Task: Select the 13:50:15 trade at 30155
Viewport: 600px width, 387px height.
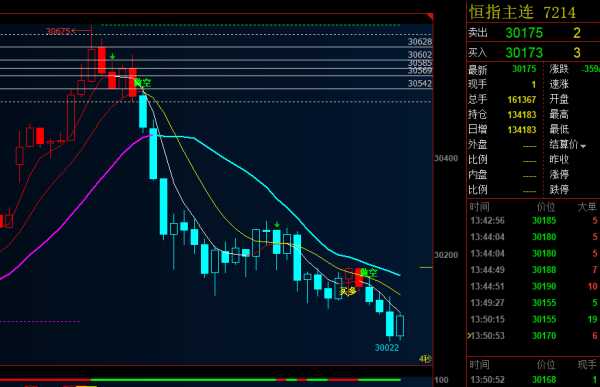Action: [533, 319]
